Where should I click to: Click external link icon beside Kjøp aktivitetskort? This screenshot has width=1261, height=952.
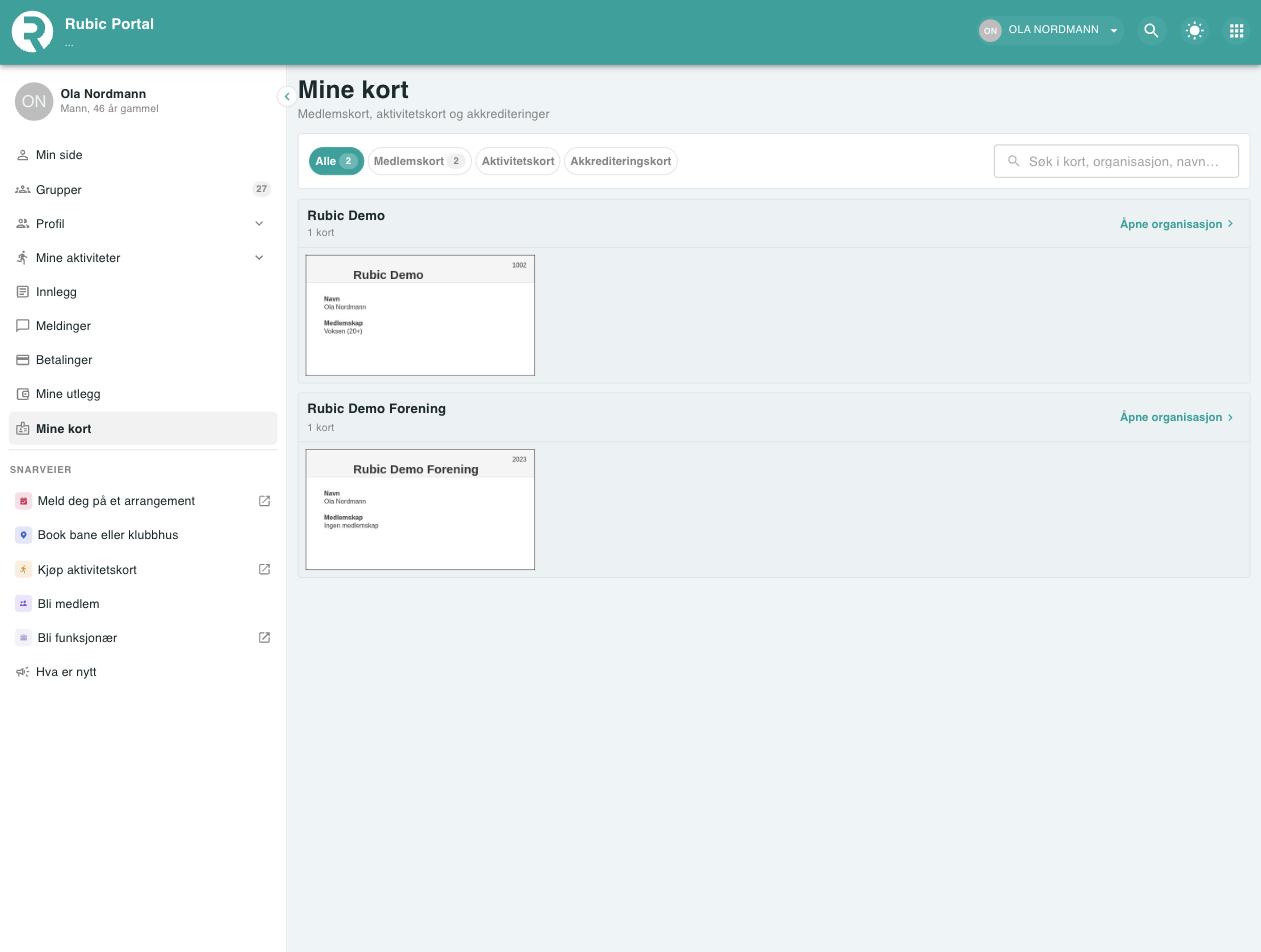265,569
